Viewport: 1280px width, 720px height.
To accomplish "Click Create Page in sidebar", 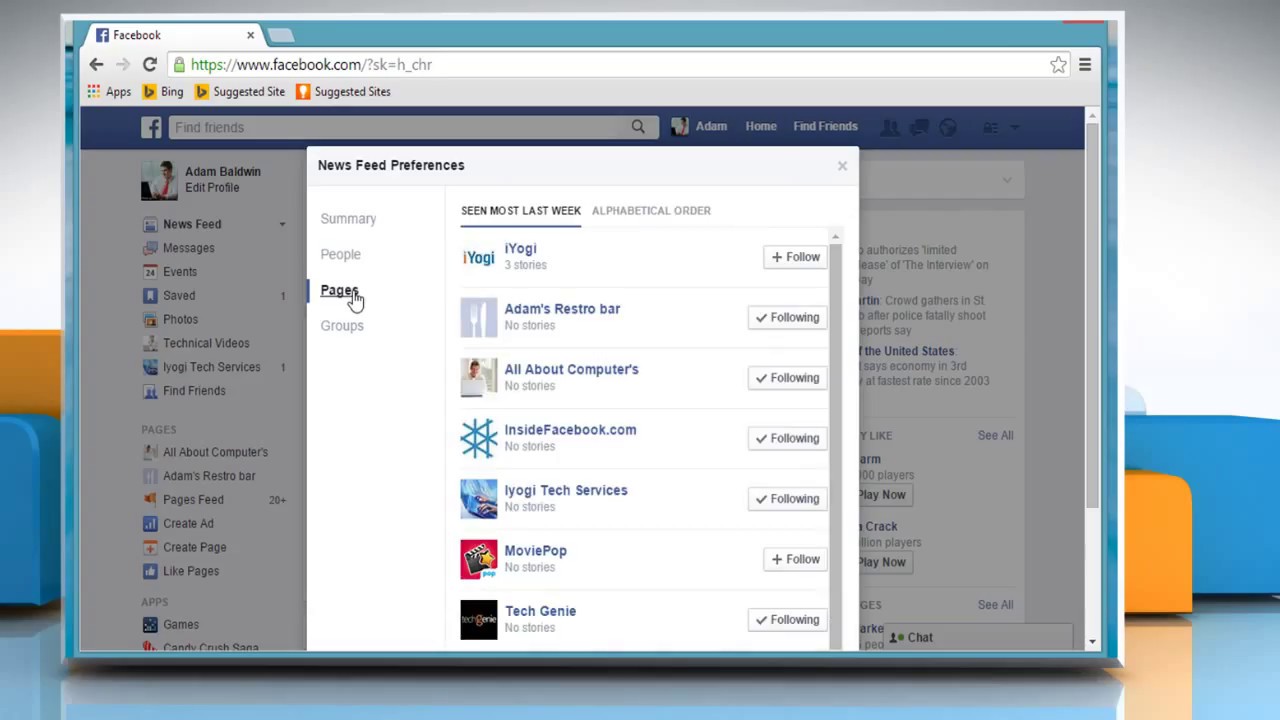I will pyautogui.click(x=194, y=548).
